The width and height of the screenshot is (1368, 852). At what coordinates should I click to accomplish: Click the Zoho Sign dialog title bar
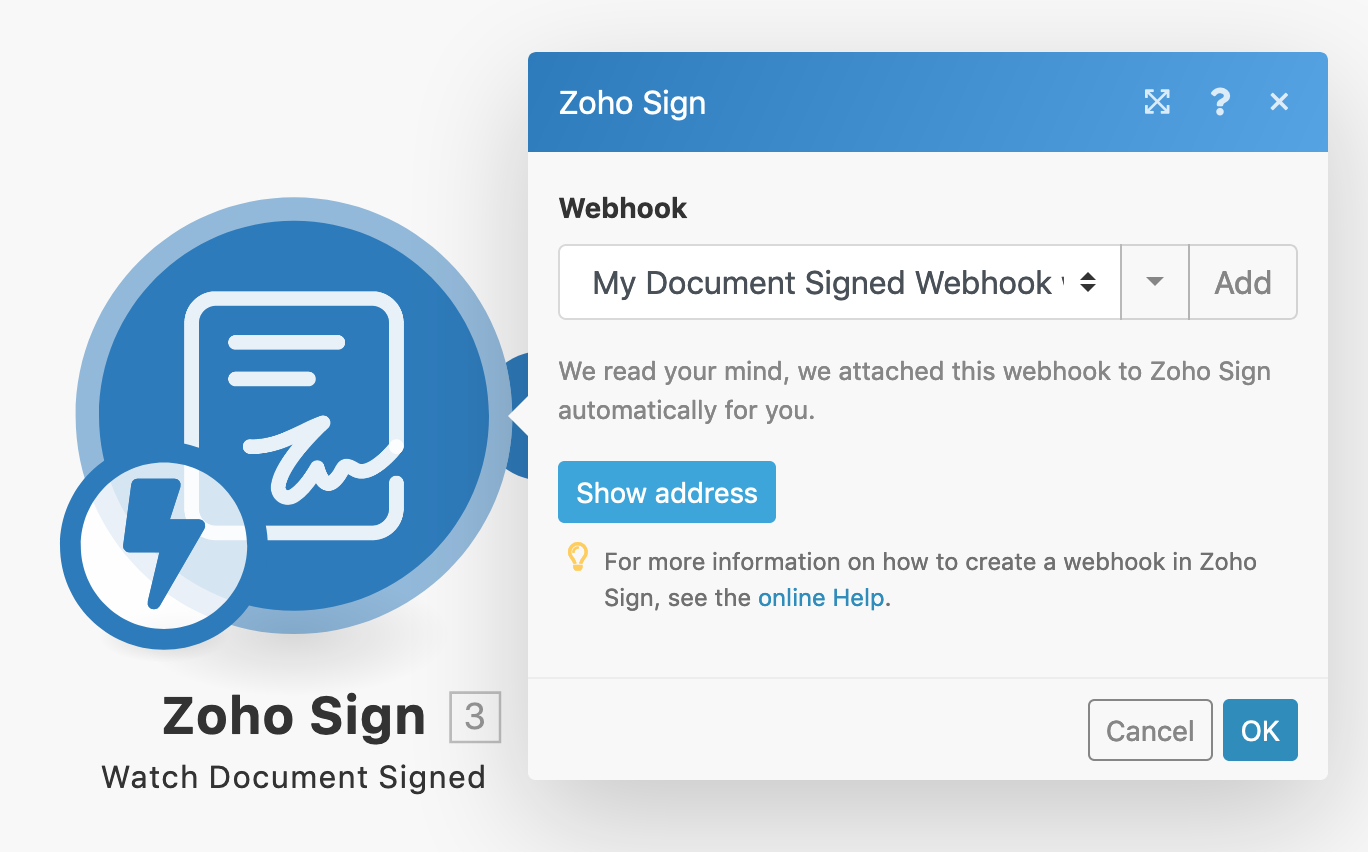pos(928,102)
